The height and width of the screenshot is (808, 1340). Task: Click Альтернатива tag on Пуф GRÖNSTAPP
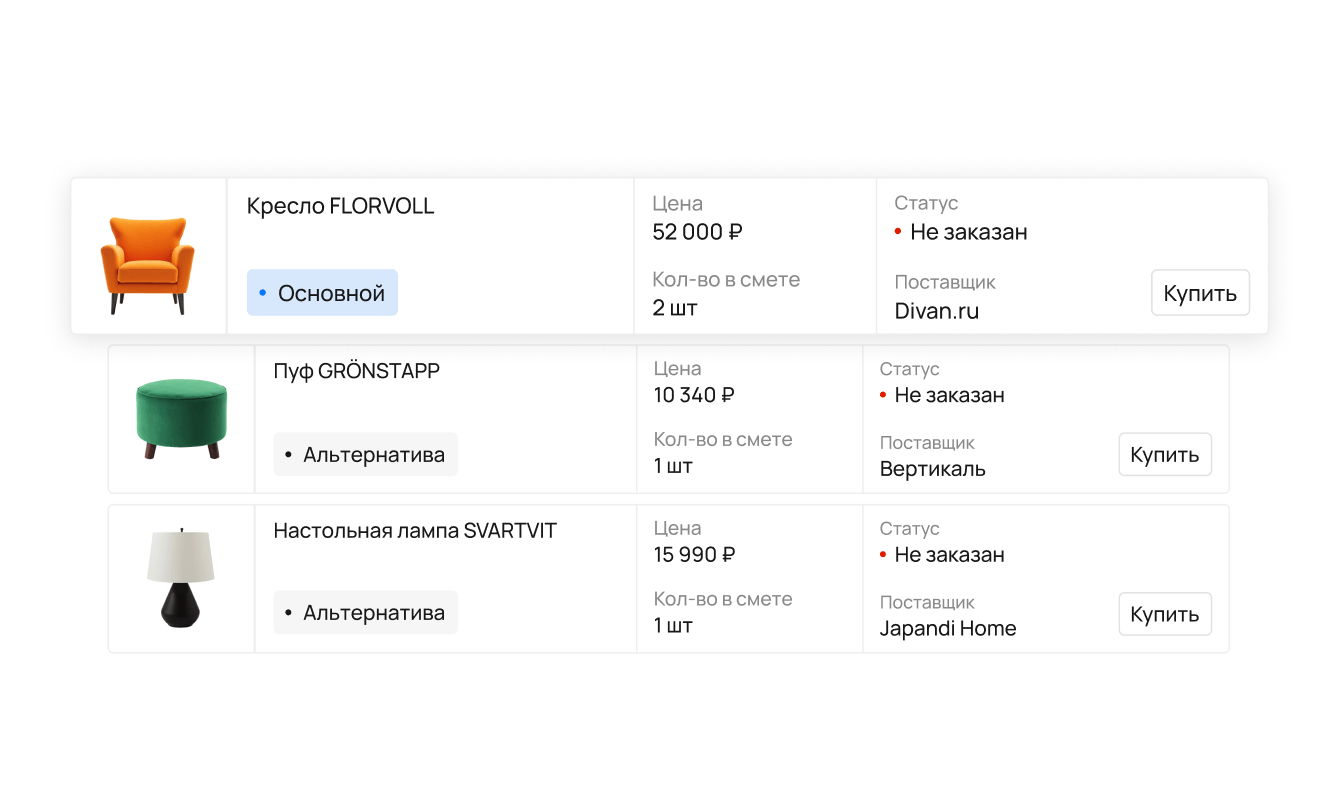click(365, 455)
